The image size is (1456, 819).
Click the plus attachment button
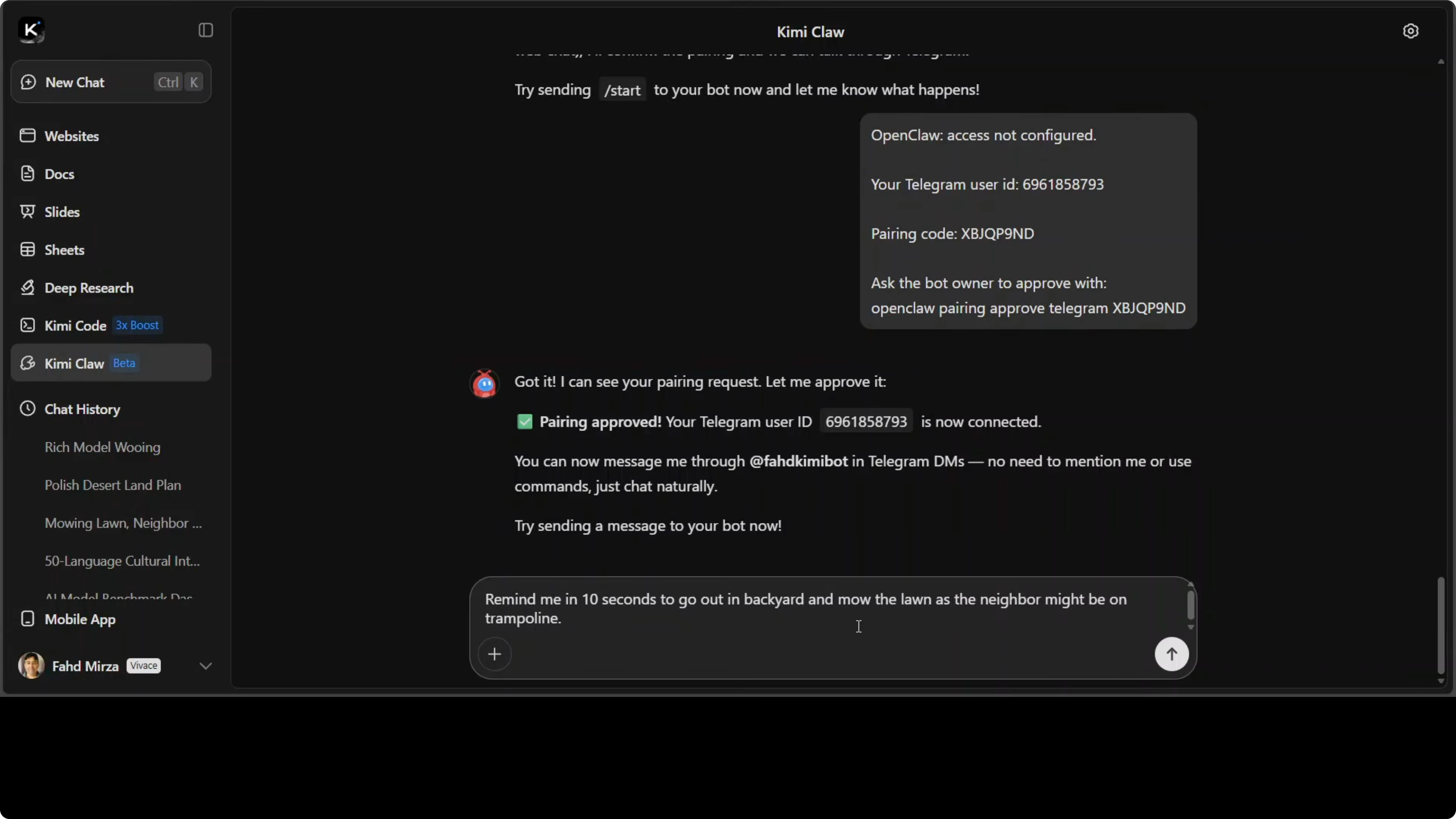tap(495, 654)
